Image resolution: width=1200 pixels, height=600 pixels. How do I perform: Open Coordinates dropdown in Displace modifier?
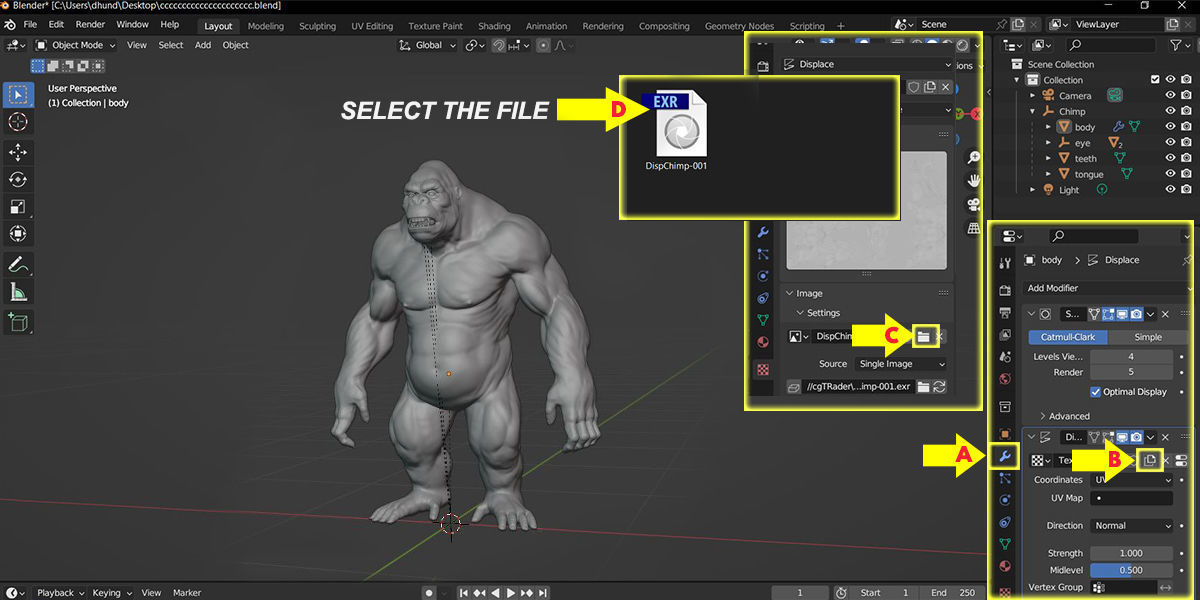[x=1131, y=480]
